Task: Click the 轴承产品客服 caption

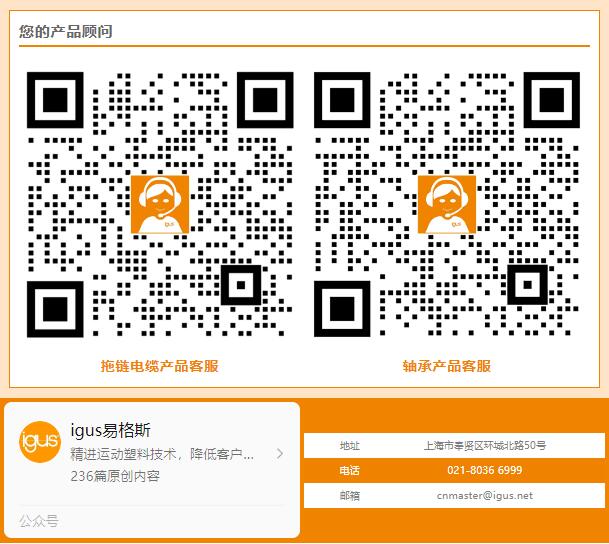Action: point(447,366)
